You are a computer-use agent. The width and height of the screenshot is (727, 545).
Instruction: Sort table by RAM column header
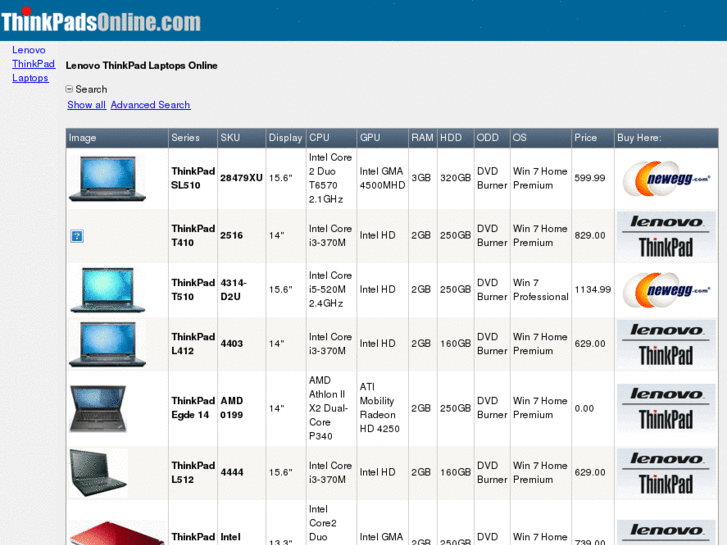tap(422, 138)
